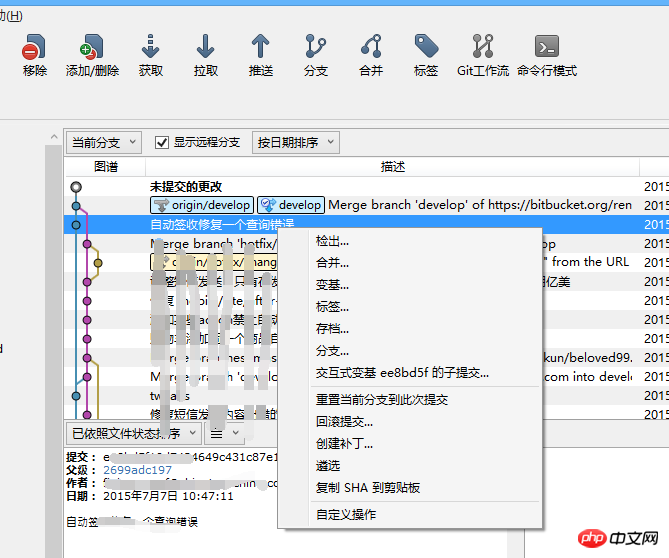Select the Uncommitted changes (未提交的更改) row
This screenshot has height=558, width=669.
[367, 186]
